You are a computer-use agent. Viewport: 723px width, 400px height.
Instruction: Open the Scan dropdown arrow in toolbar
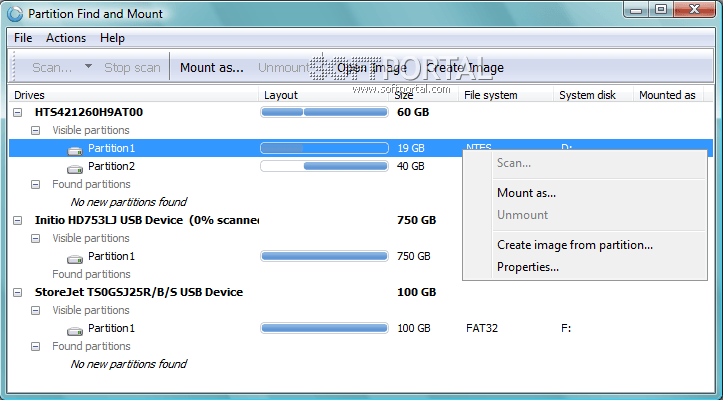point(88,67)
